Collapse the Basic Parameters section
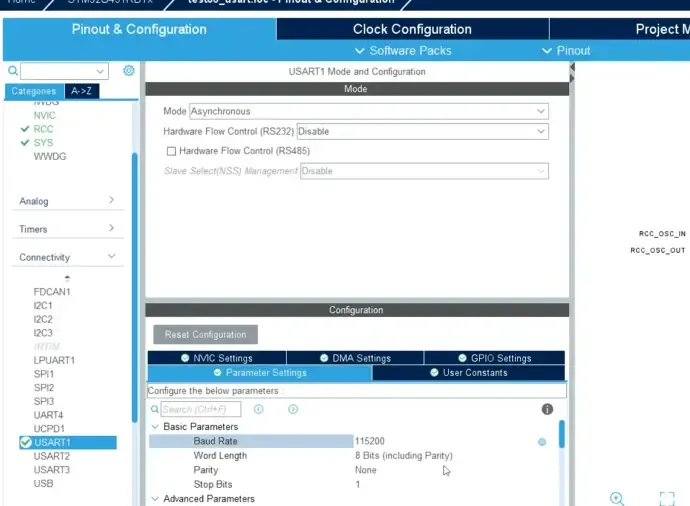 (155, 427)
